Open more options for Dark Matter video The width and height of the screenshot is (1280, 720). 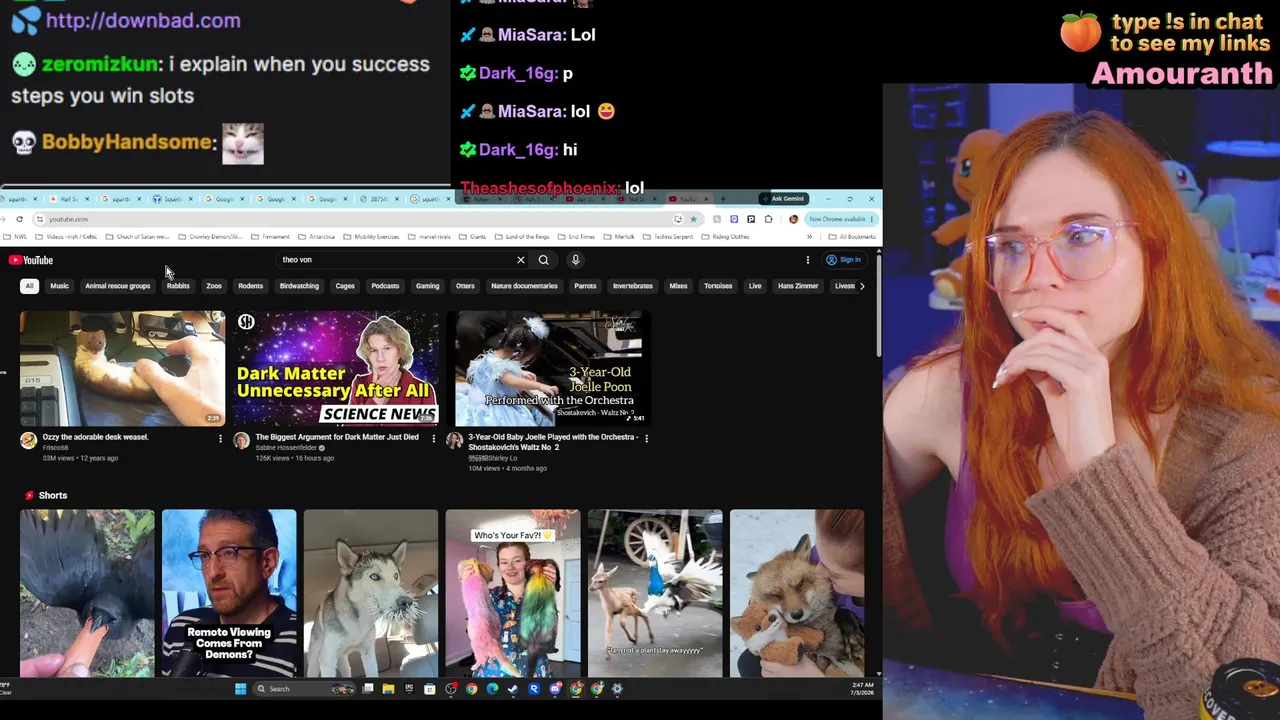click(433, 438)
